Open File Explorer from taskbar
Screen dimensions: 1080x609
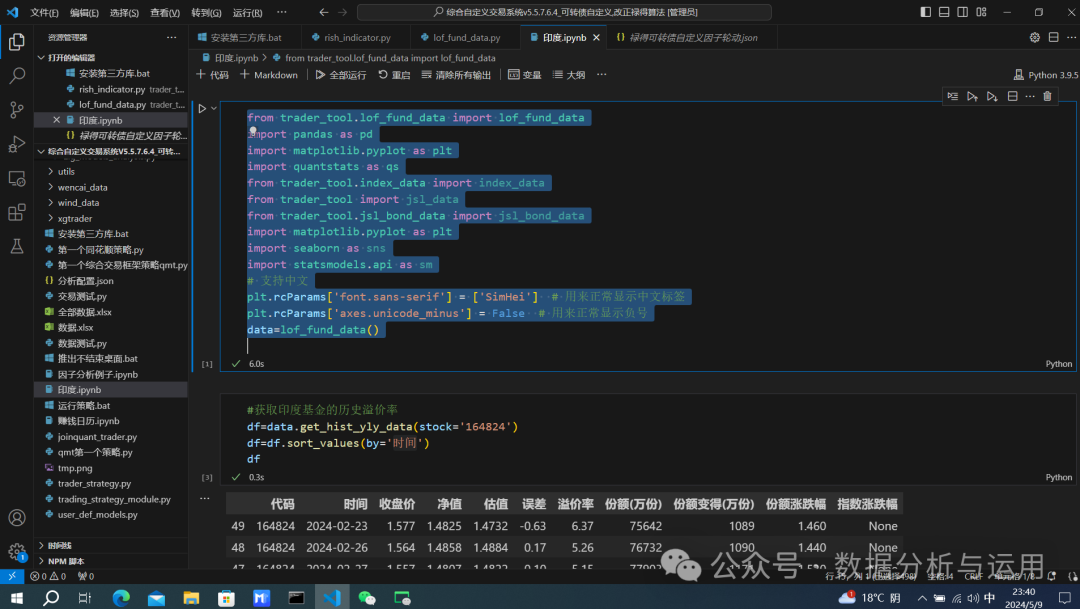pos(191,597)
